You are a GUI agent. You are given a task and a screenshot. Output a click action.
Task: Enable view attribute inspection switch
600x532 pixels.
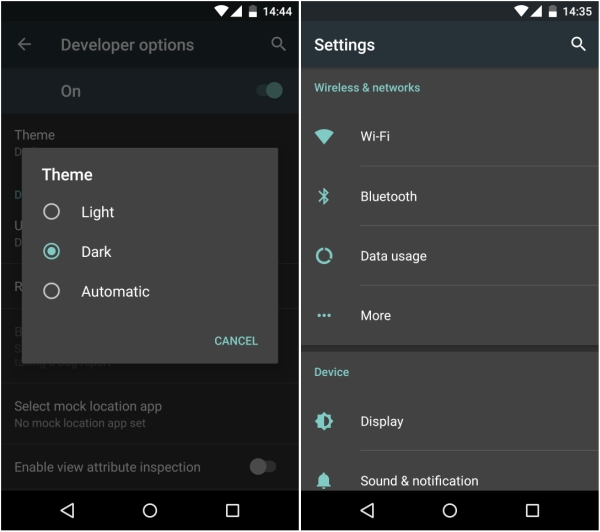coord(263,467)
